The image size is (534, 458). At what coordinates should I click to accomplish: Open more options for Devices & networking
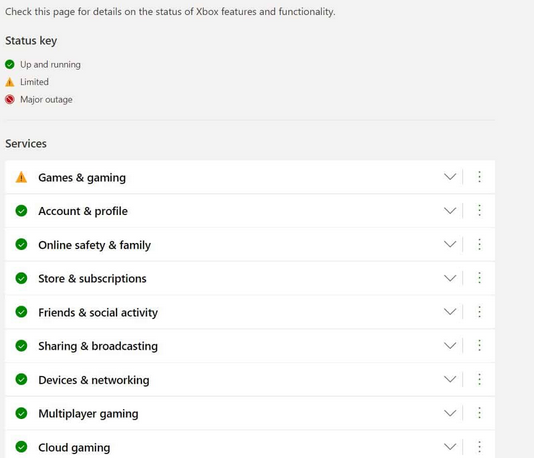click(x=479, y=379)
